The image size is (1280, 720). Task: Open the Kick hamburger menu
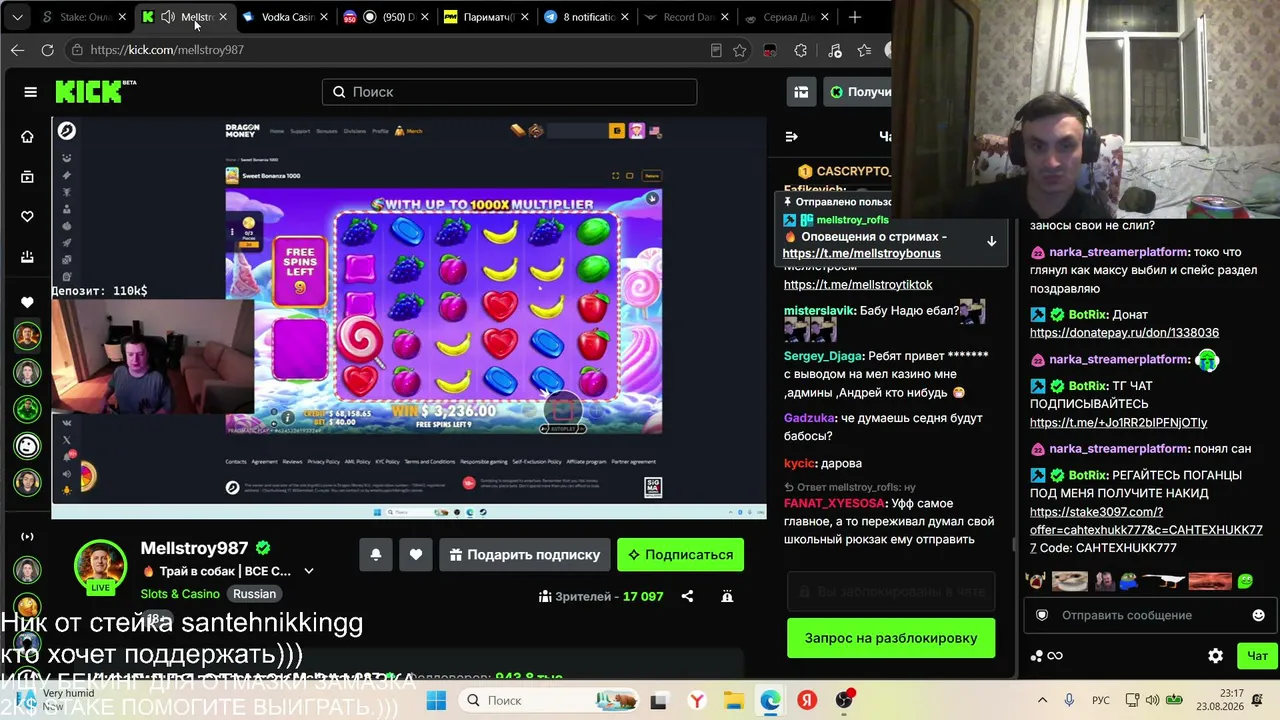[x=30, y=92]
